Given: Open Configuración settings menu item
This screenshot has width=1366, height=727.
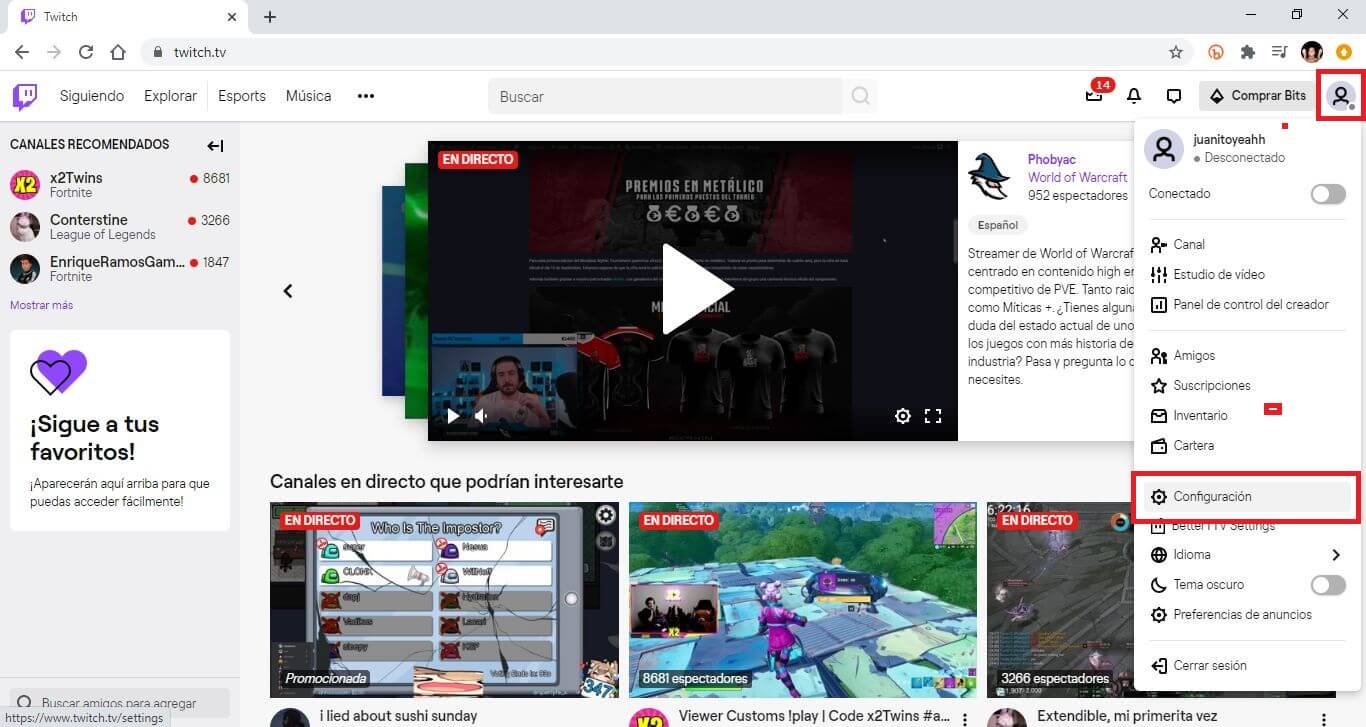Looking at the screenshot, I should tap(1246, 497).
